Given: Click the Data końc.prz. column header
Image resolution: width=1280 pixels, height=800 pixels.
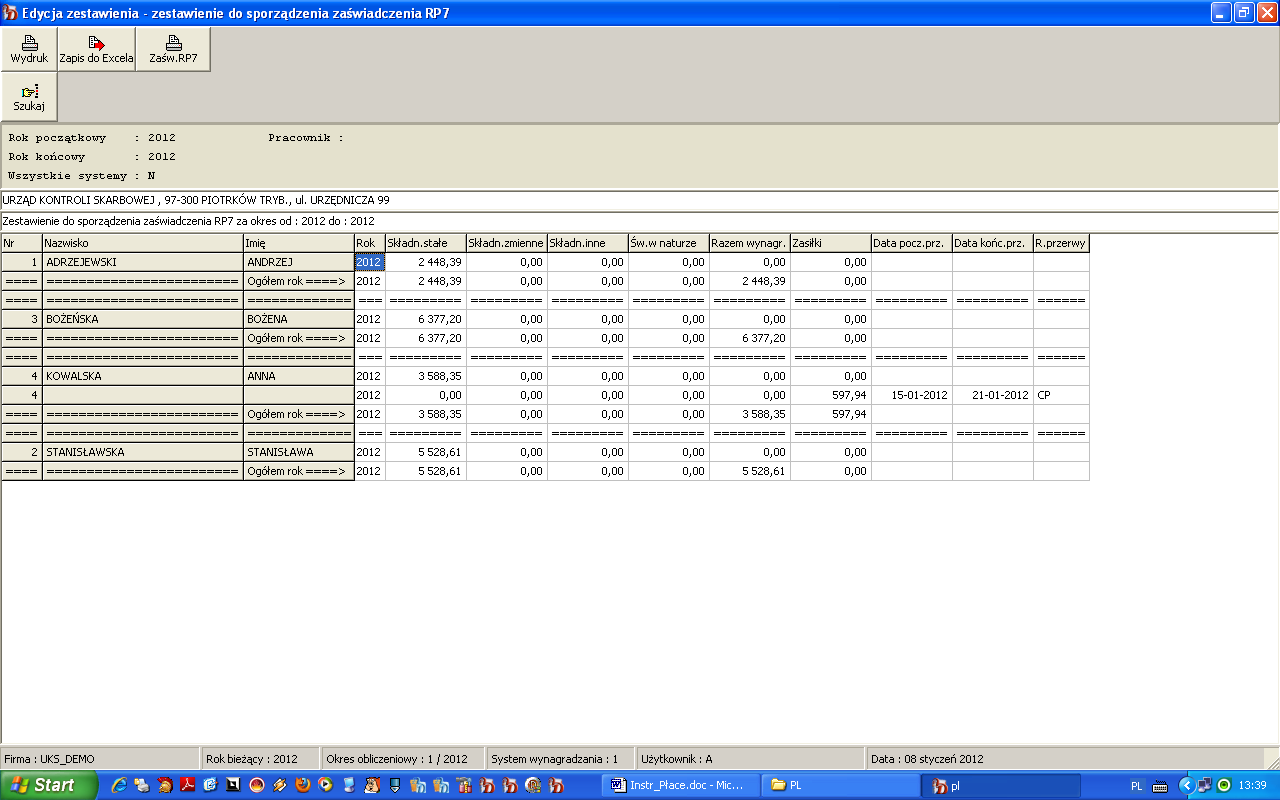Looking at the screenshot, I should tap(993, 243).
